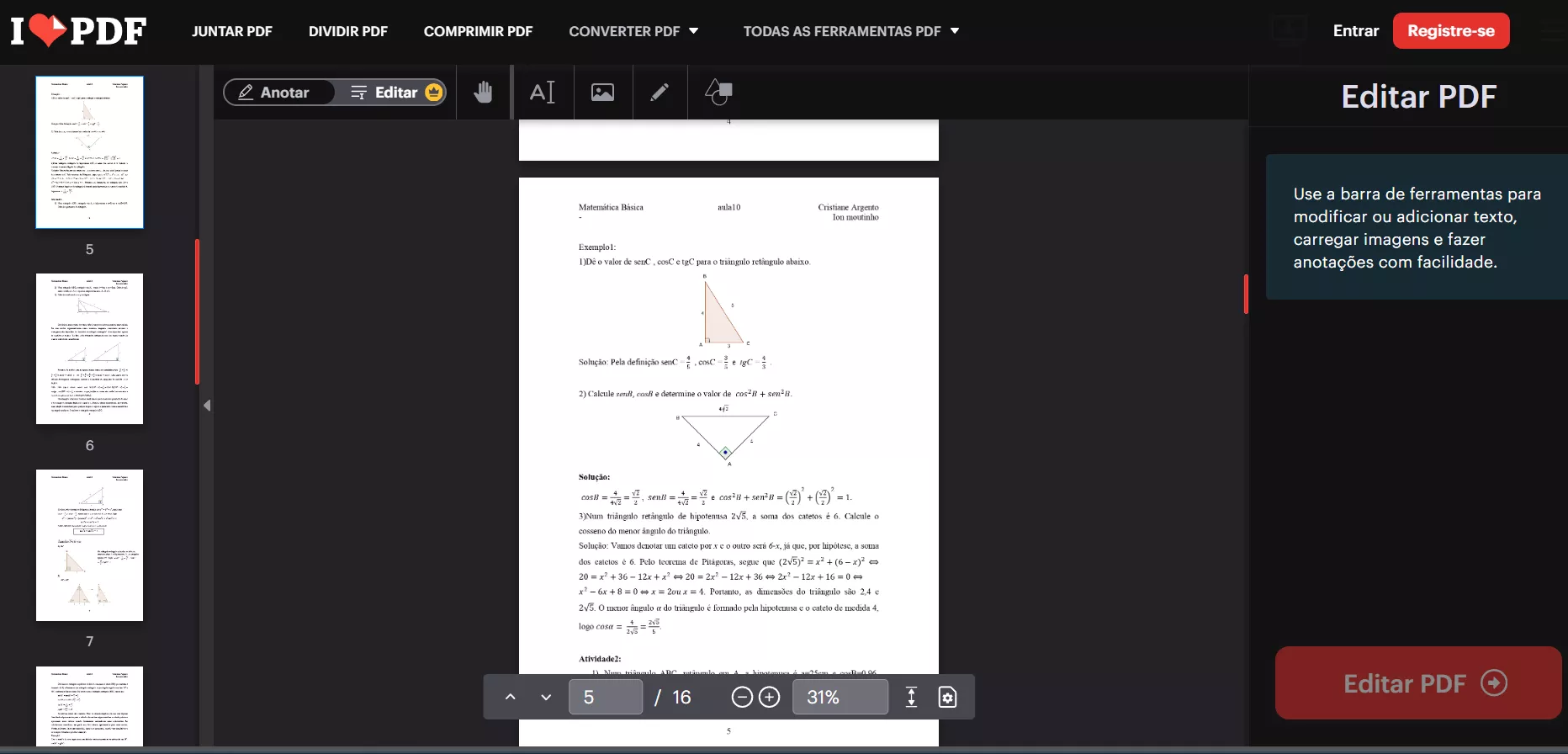Zoom in with the plus icon
The image size is (1568, 754).
[770, 697]
